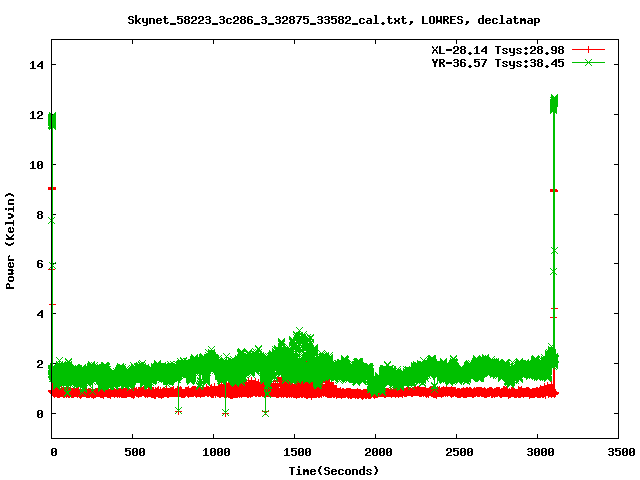Click the plot title Skynet_58223_3c286 text
Screen dimensions: 640x480
coord(333,20)
